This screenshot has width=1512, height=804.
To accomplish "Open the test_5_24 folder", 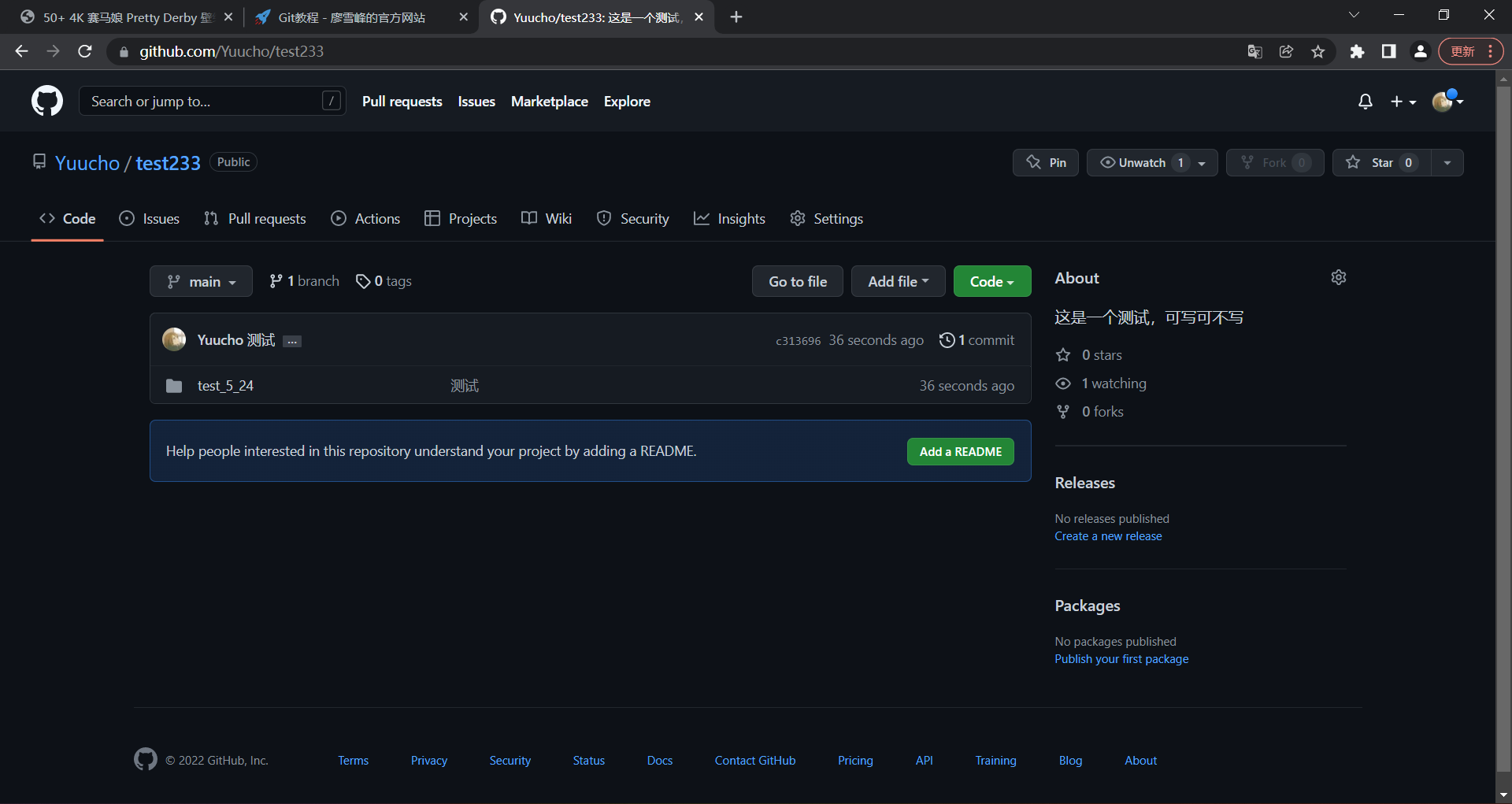I will point(225,386).
